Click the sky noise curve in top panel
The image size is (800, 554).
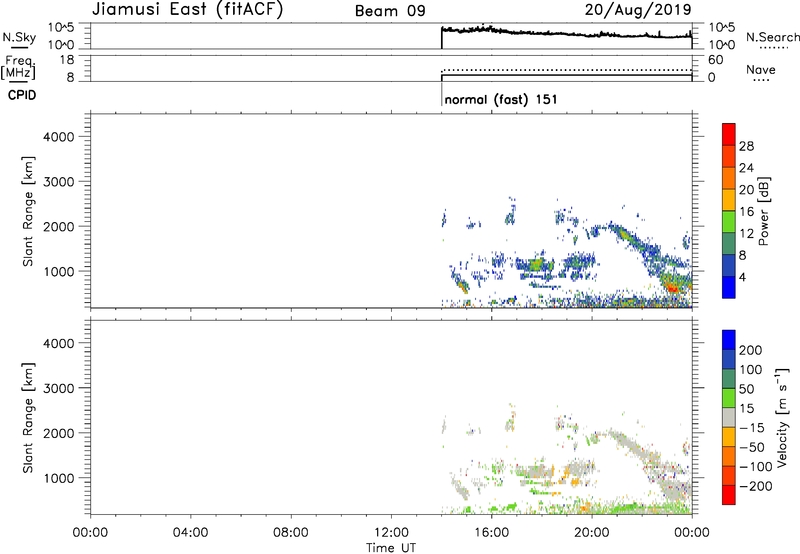[566, 34]
